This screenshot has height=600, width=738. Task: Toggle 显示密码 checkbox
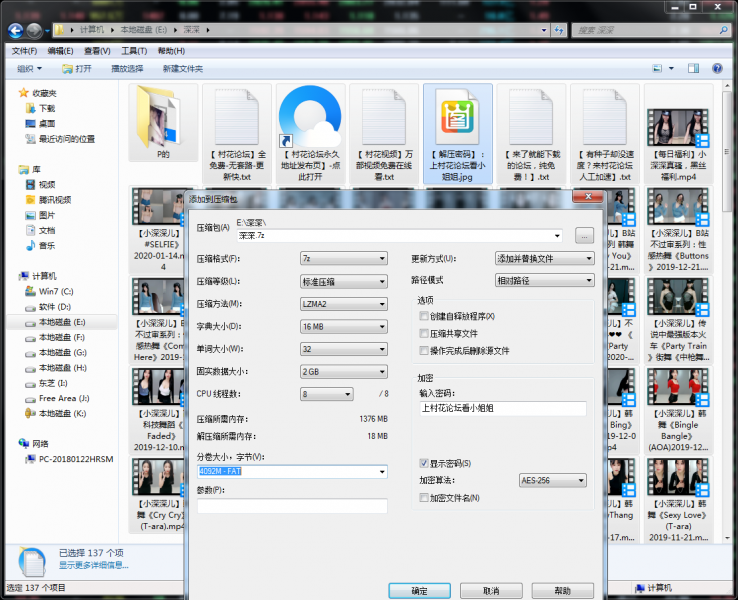[x=424, y=464]
